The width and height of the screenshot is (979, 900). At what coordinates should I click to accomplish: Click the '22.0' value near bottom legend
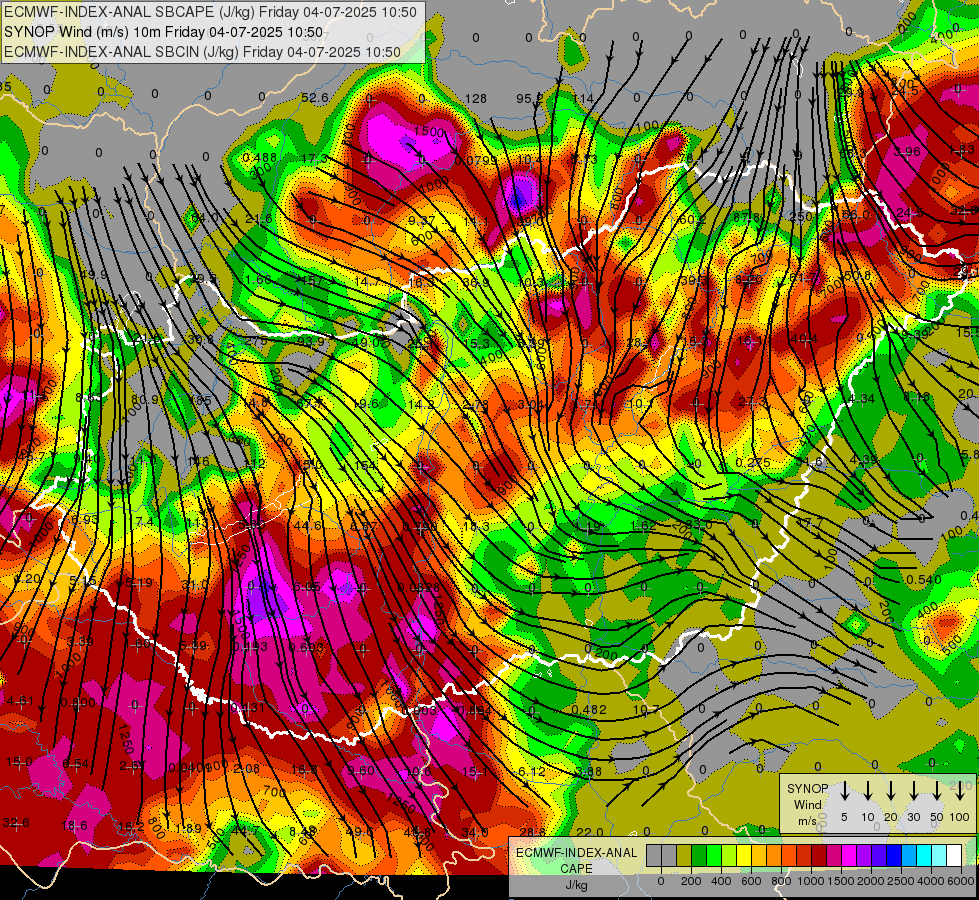click(589, 832)
